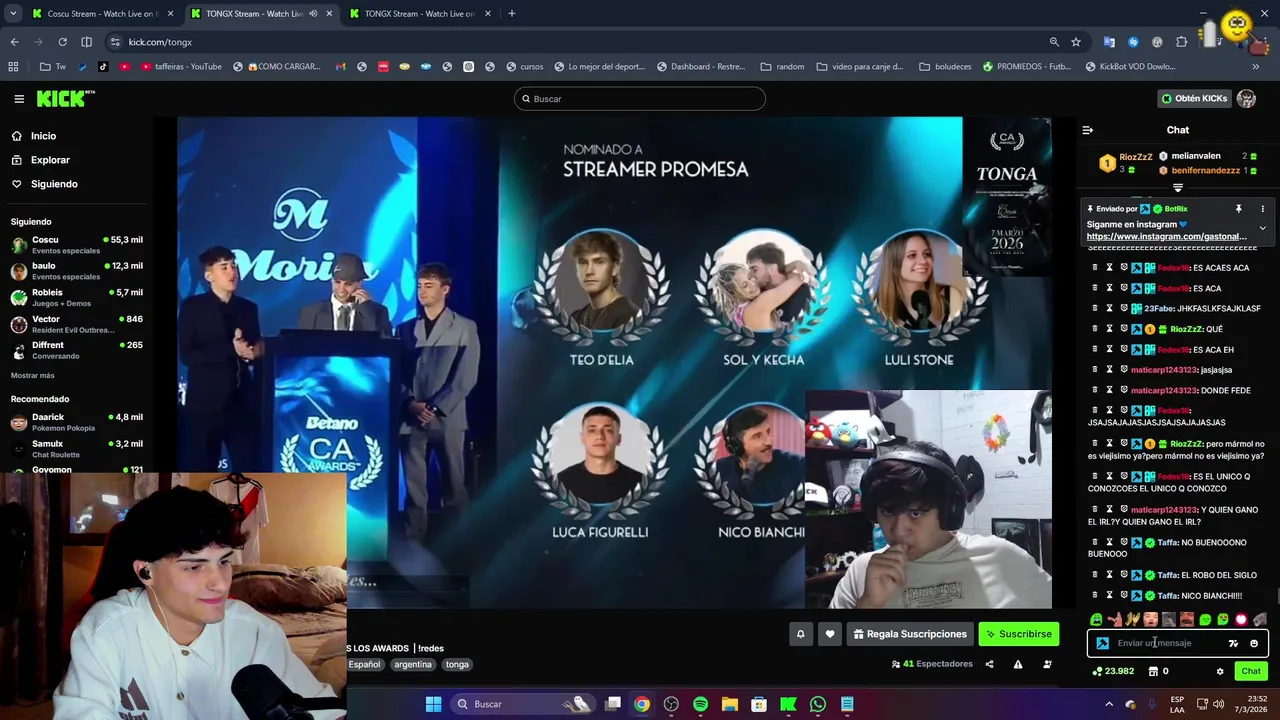Image resolution: width=1280 pixels, height=720 pixels.
Task: Open a new Chrome tab
Action: click(x=511, y=14)
